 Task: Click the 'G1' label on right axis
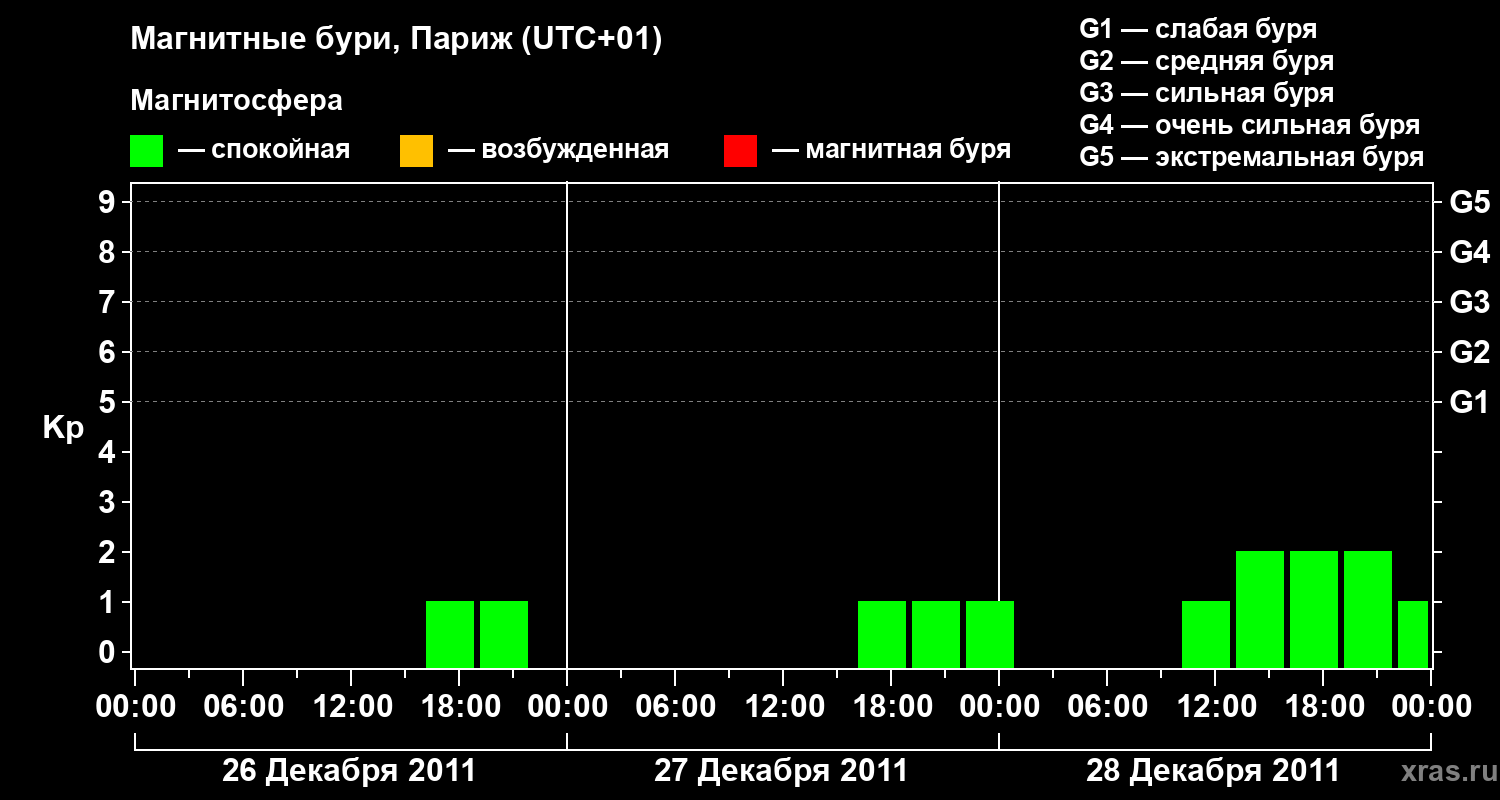pyautogui.click(x=1469, y=402)
